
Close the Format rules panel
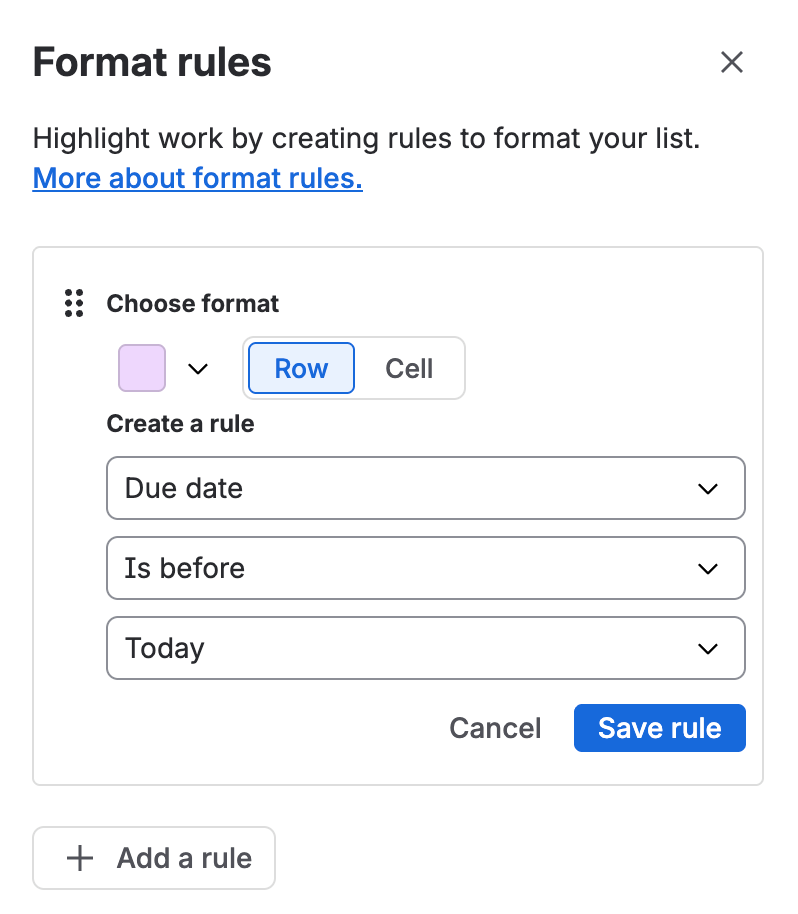[732, 62]
